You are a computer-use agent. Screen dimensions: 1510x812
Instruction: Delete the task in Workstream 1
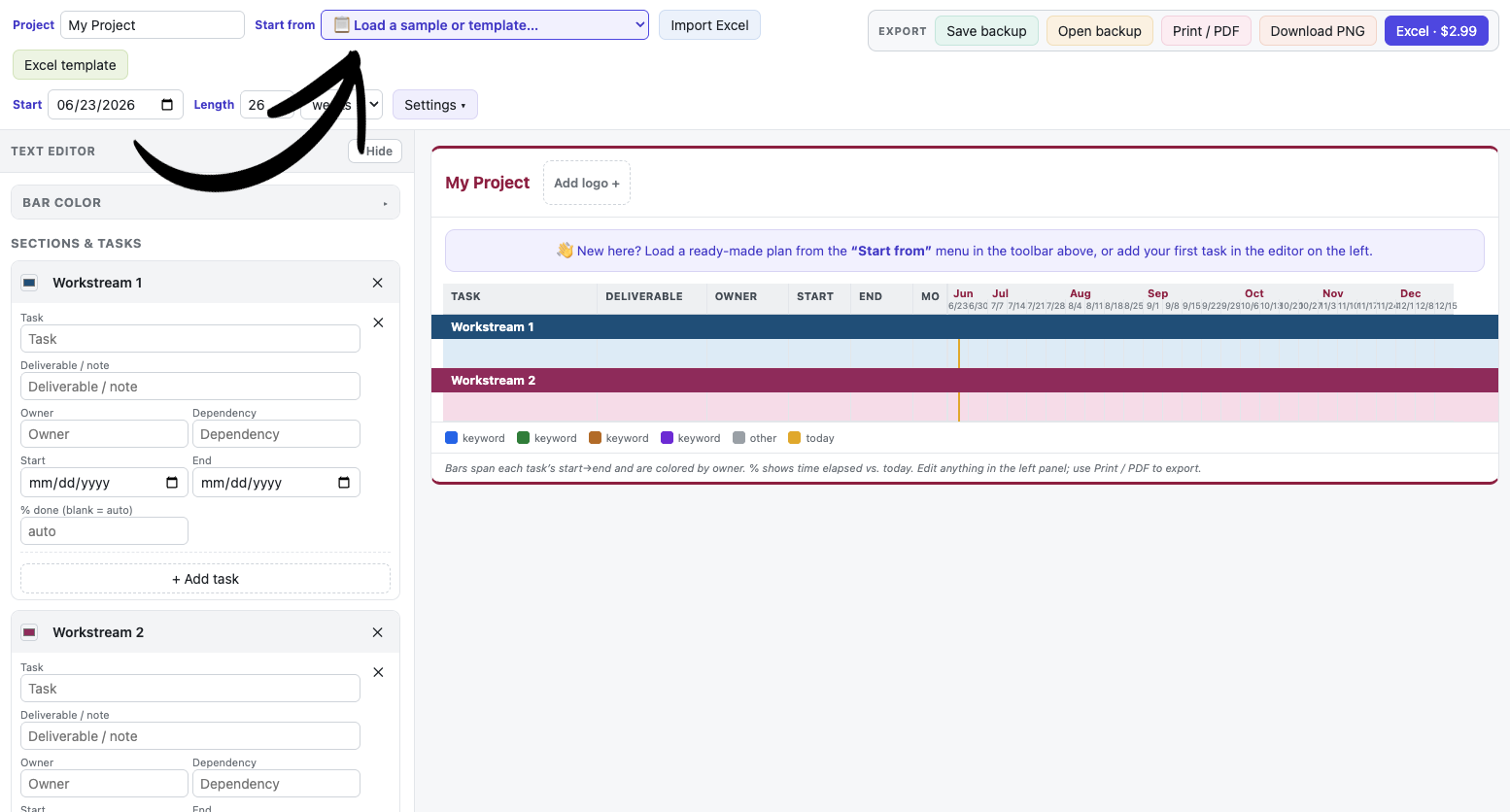coord(378,322)
